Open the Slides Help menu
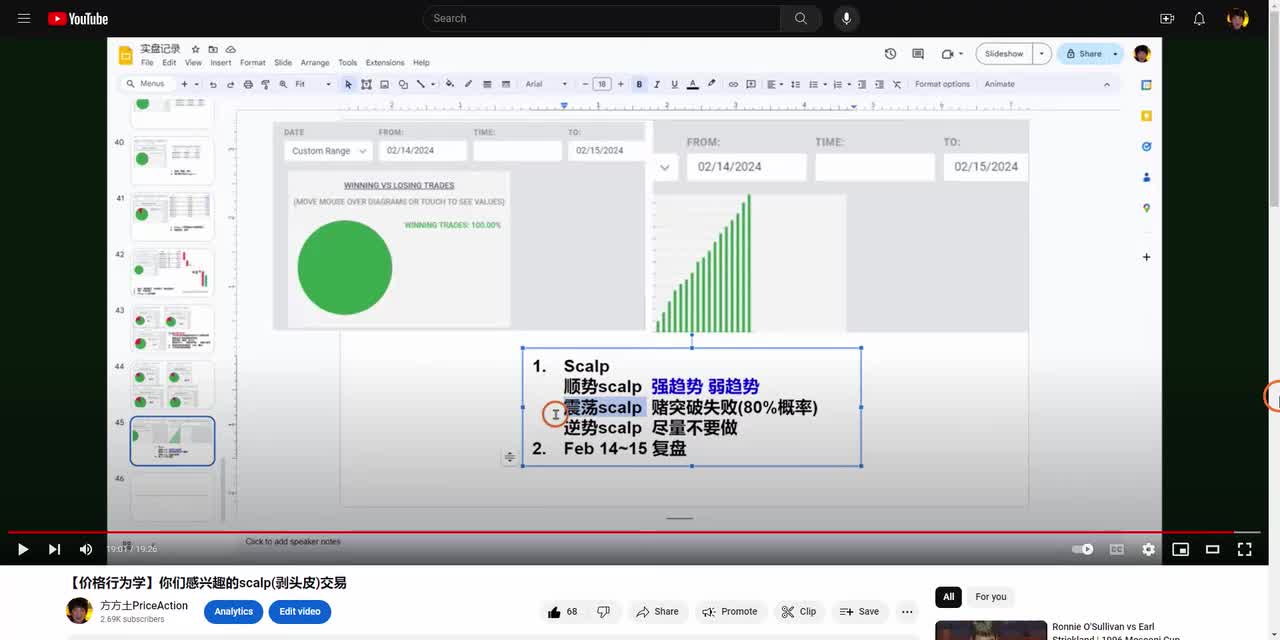Screen dimensions: 1280x640 click(421, 62)
